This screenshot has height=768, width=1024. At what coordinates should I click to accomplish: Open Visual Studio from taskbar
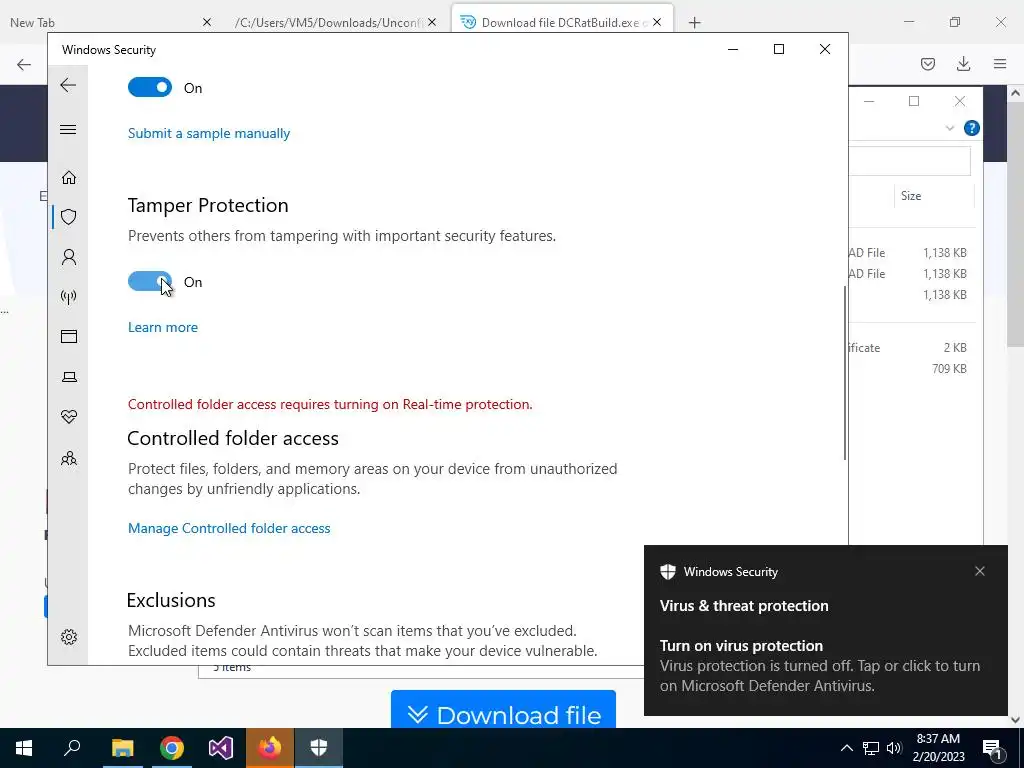(x=221, y=748)
